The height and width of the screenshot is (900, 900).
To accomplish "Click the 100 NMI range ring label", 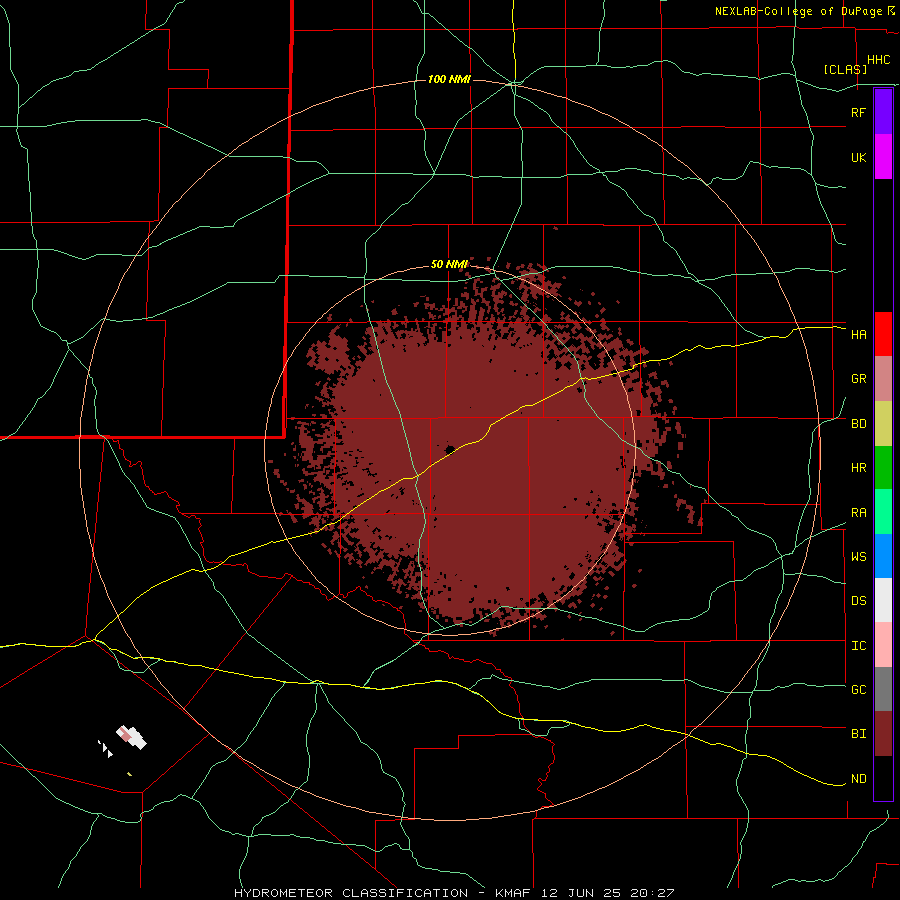I will click(x=449, y=79).
